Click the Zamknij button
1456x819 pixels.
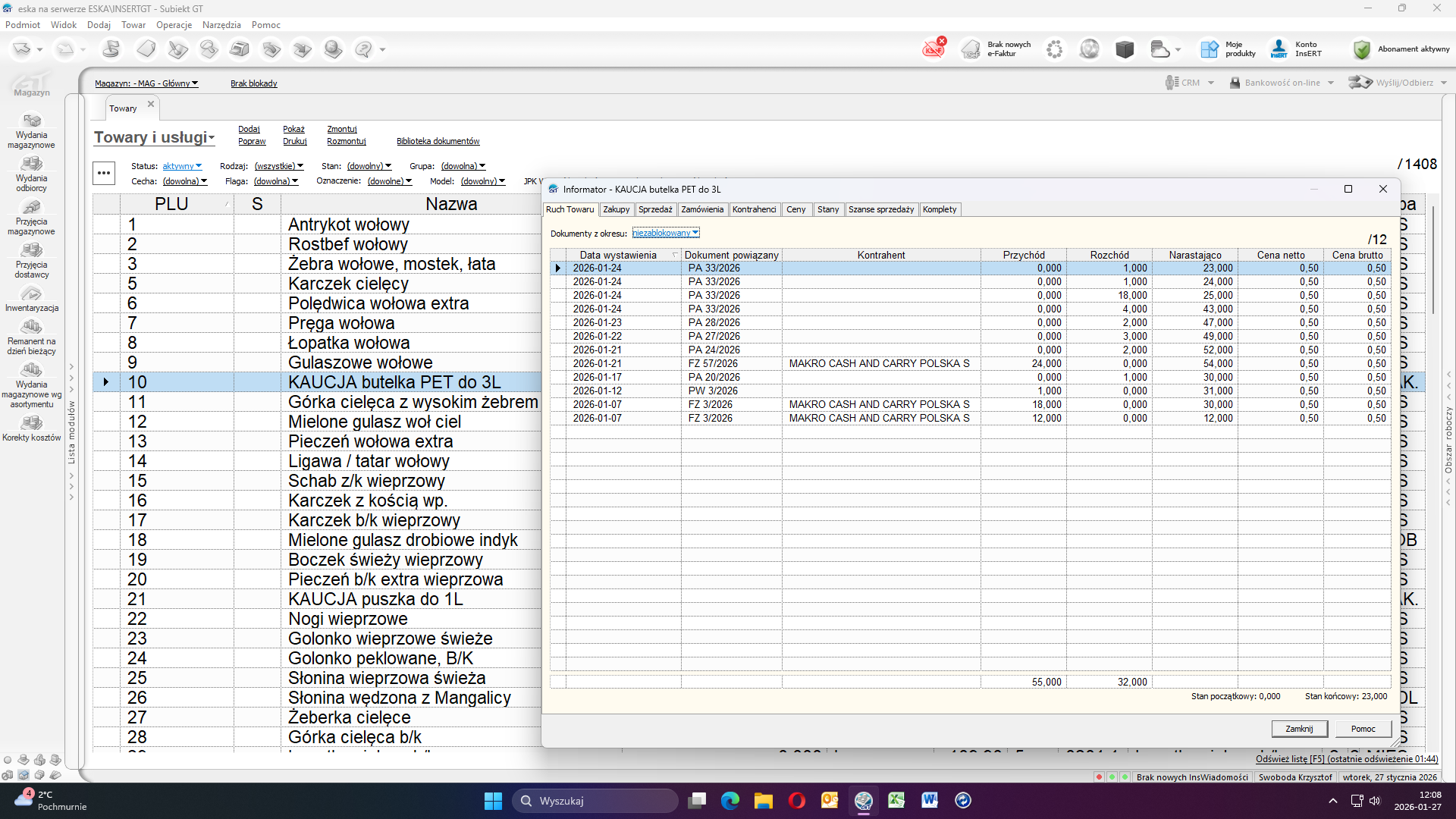tap(1299, 729)
